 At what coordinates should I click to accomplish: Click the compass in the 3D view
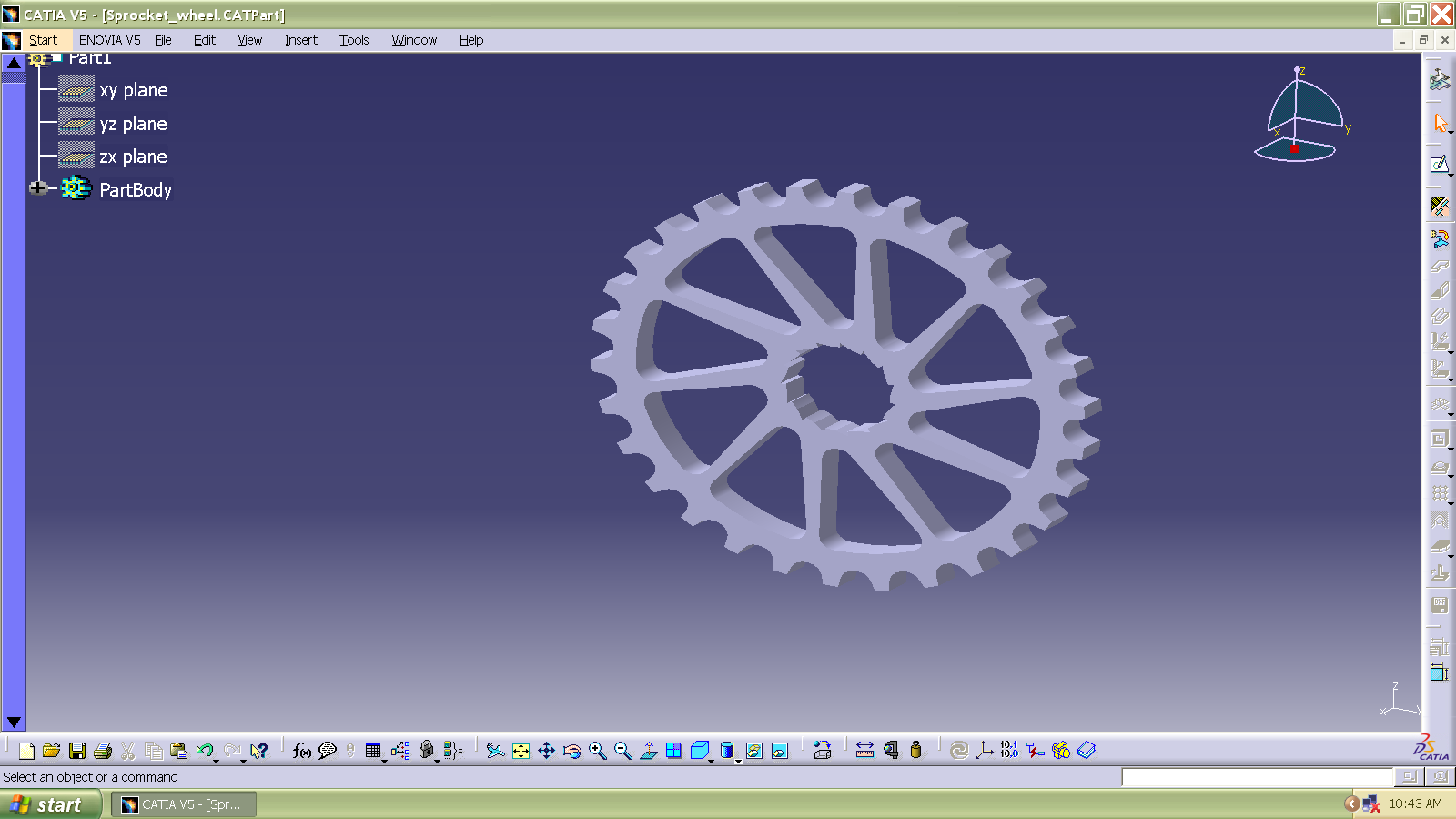[x=1301, y=116]
